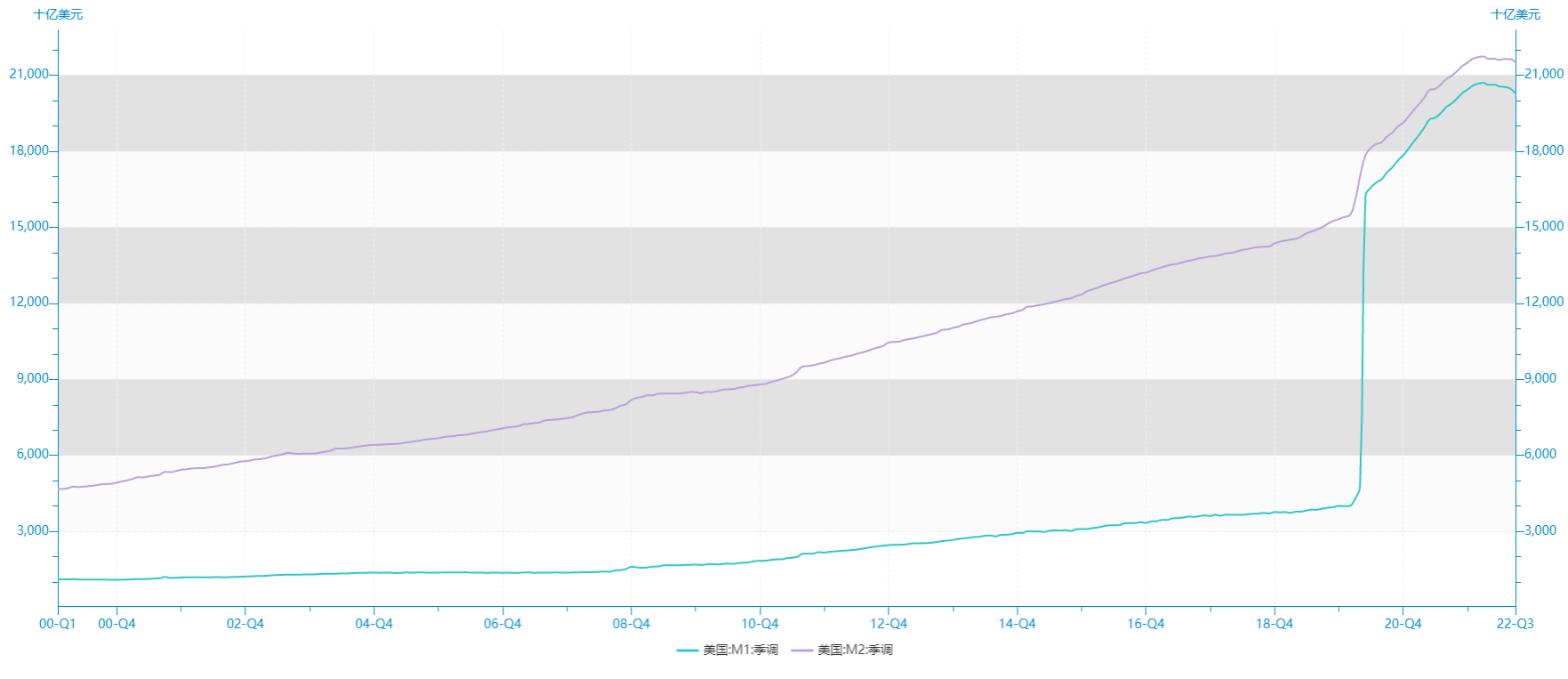
Task: Click the 22-Q3 end label
Action: coord(1515,624)
